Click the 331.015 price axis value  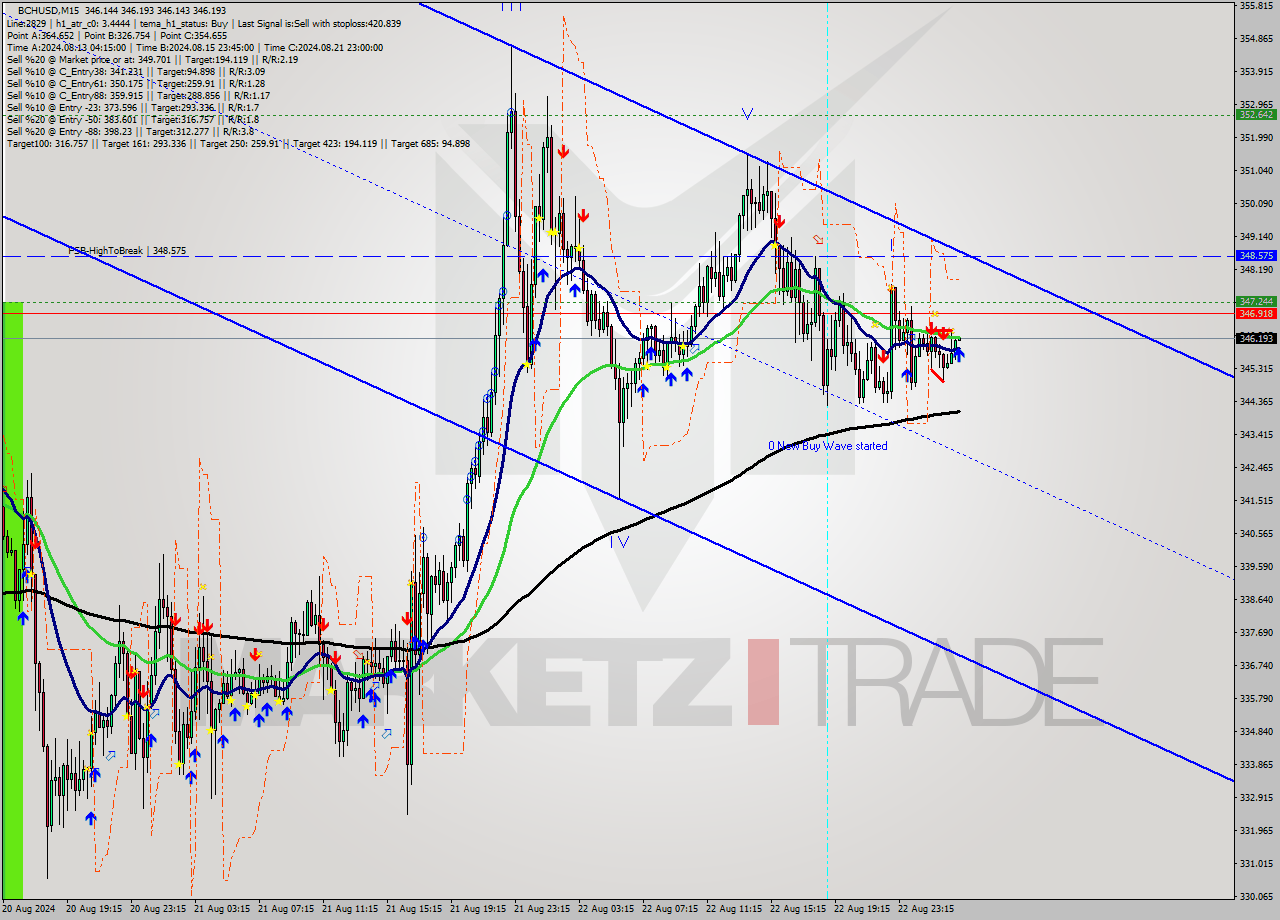tap(1256, 864)
